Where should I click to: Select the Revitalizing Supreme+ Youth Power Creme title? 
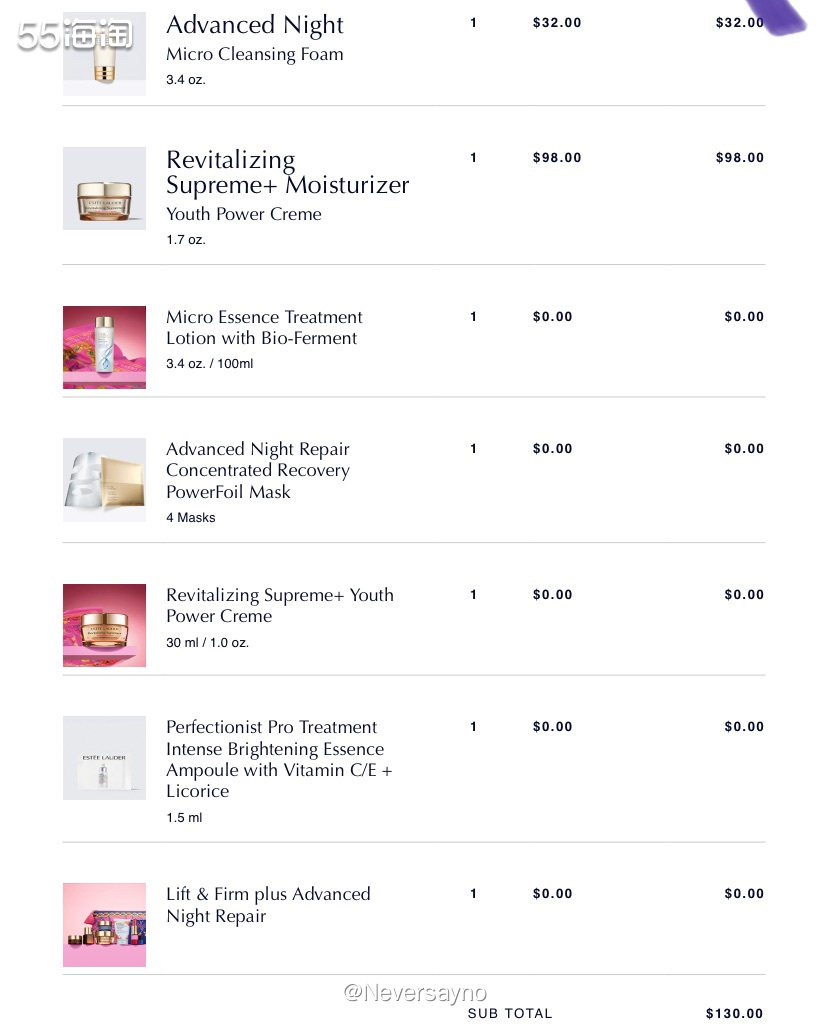point(279,605)
